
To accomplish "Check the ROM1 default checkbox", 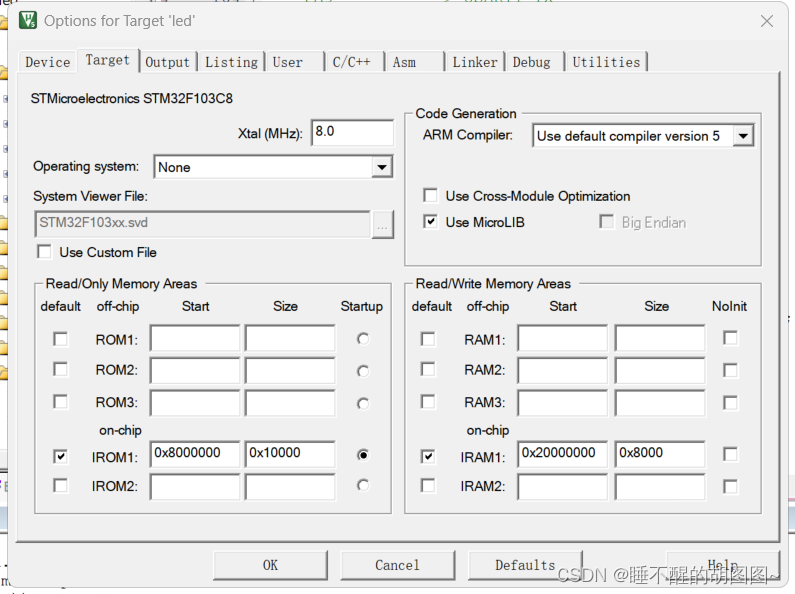I will [60, 339].
